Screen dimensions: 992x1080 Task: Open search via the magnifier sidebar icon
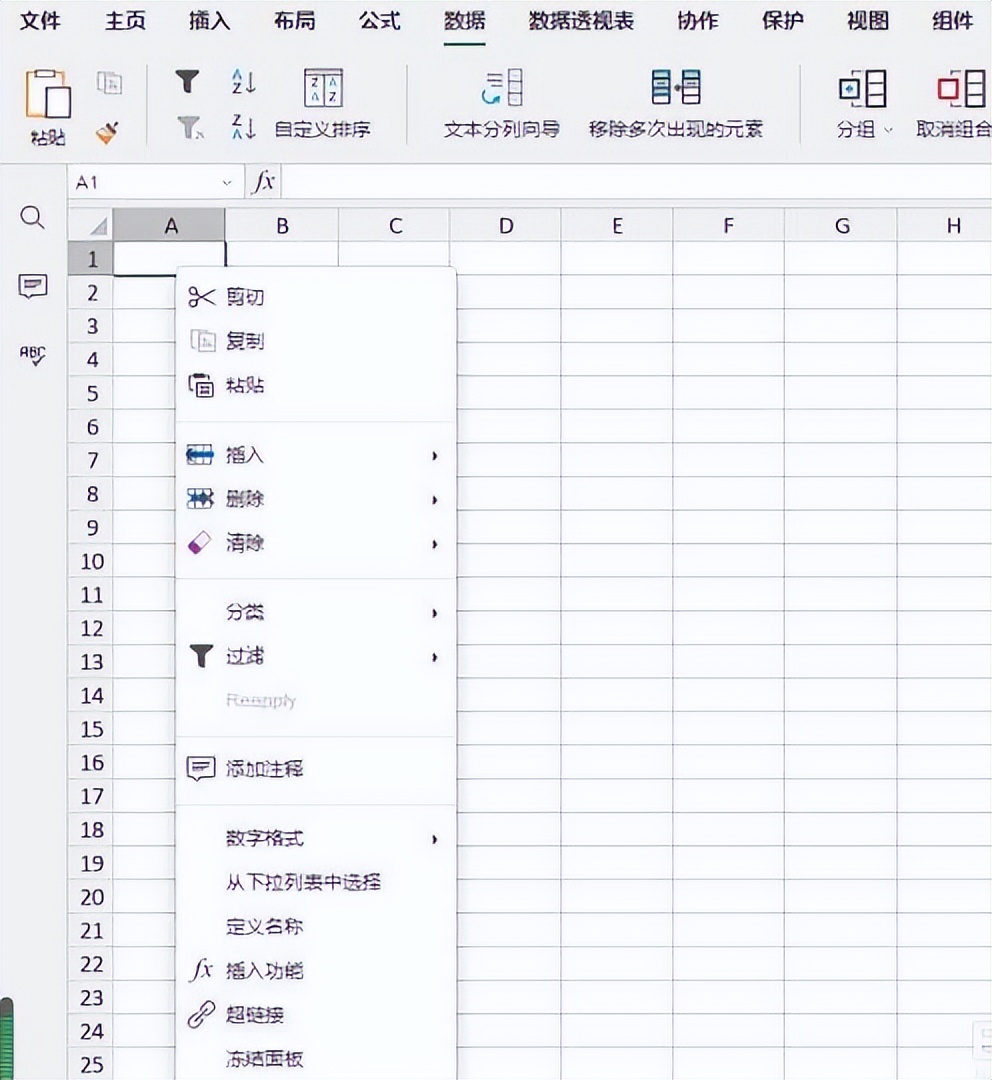33,217
